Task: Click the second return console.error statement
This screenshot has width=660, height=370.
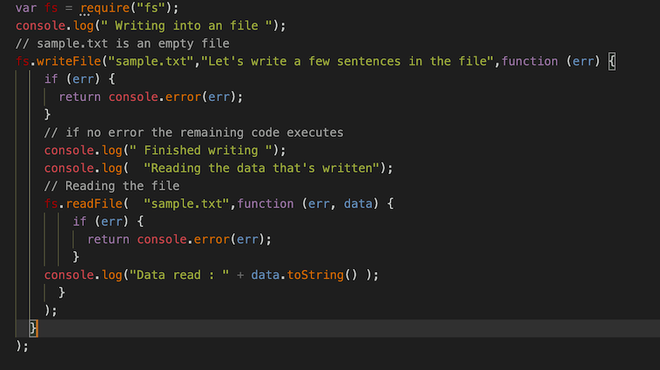Action: point(179,240)
